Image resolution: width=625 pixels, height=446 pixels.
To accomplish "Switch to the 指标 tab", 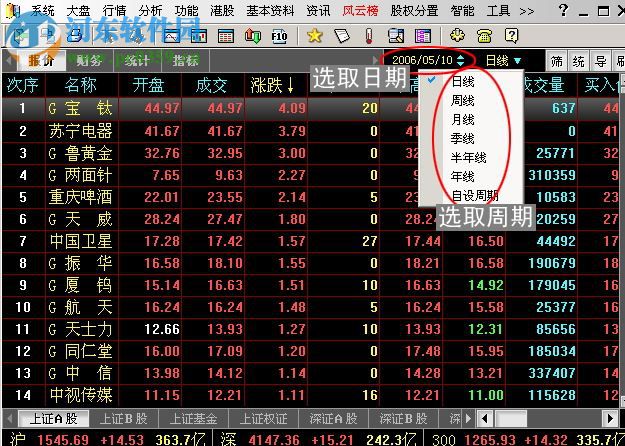I will click(x=185, y=61).
